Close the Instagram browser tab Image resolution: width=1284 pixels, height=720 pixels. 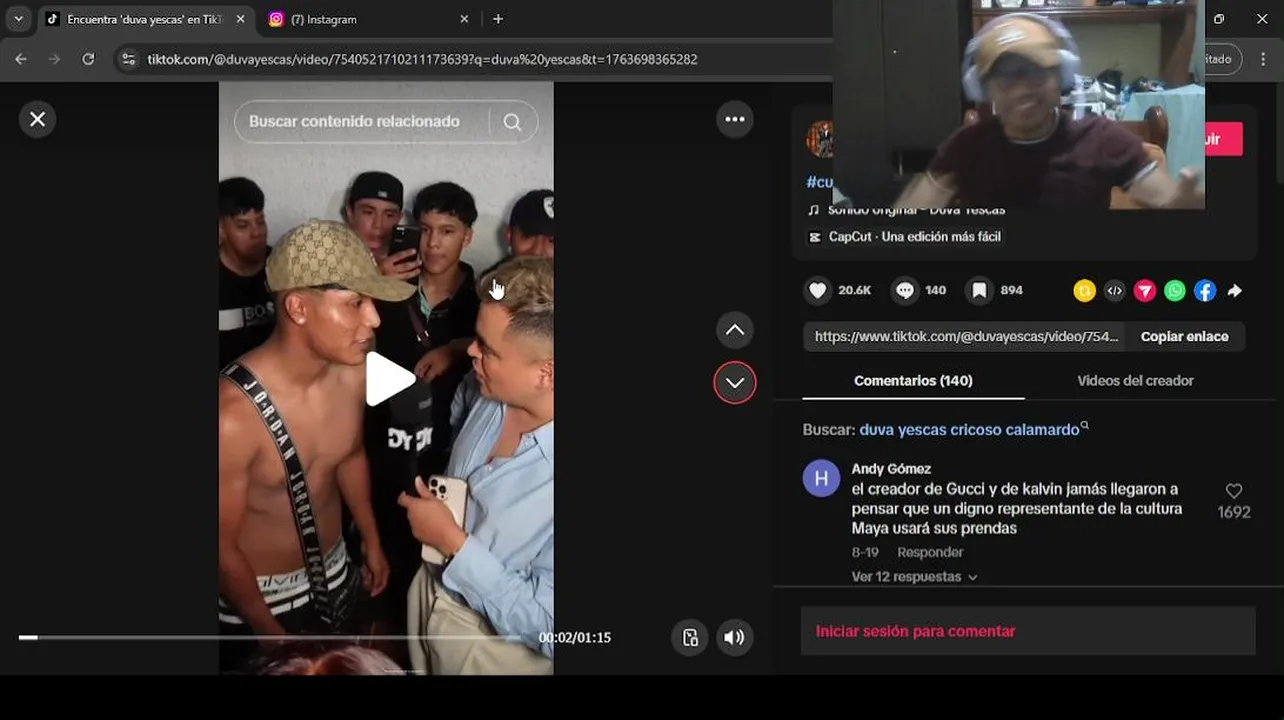pos(464,19)
